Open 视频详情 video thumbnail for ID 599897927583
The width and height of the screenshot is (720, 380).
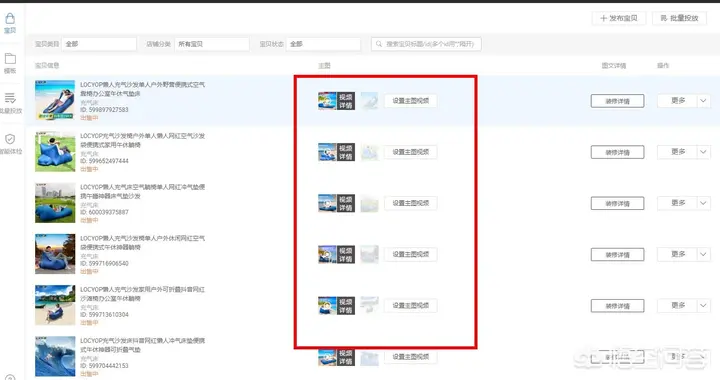click(337, 101)
